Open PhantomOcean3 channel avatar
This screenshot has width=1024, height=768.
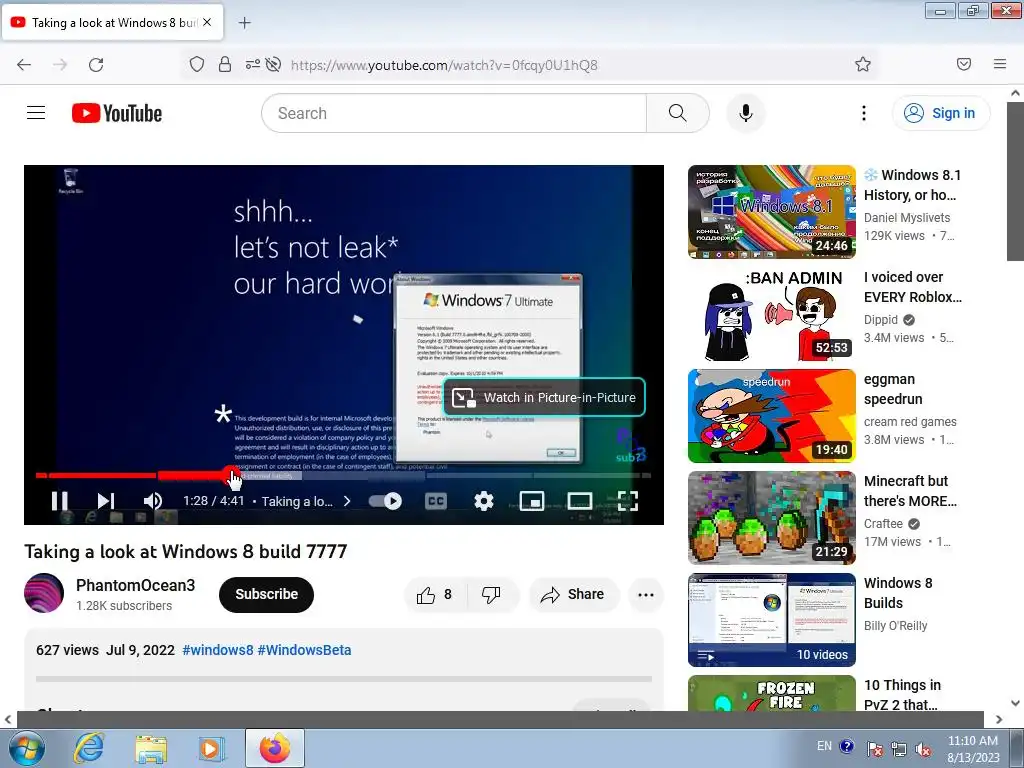click(x=44, y=593)
